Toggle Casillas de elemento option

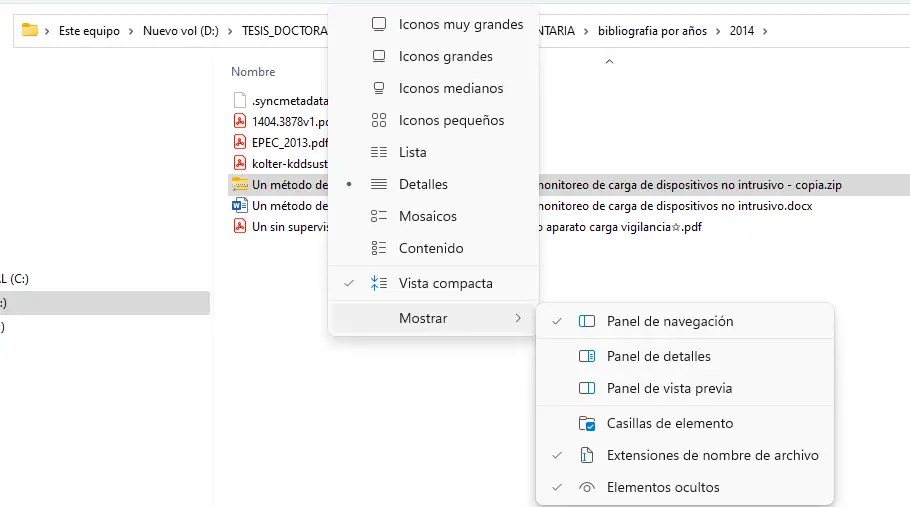pyautogui.click(x=669, y=423)
